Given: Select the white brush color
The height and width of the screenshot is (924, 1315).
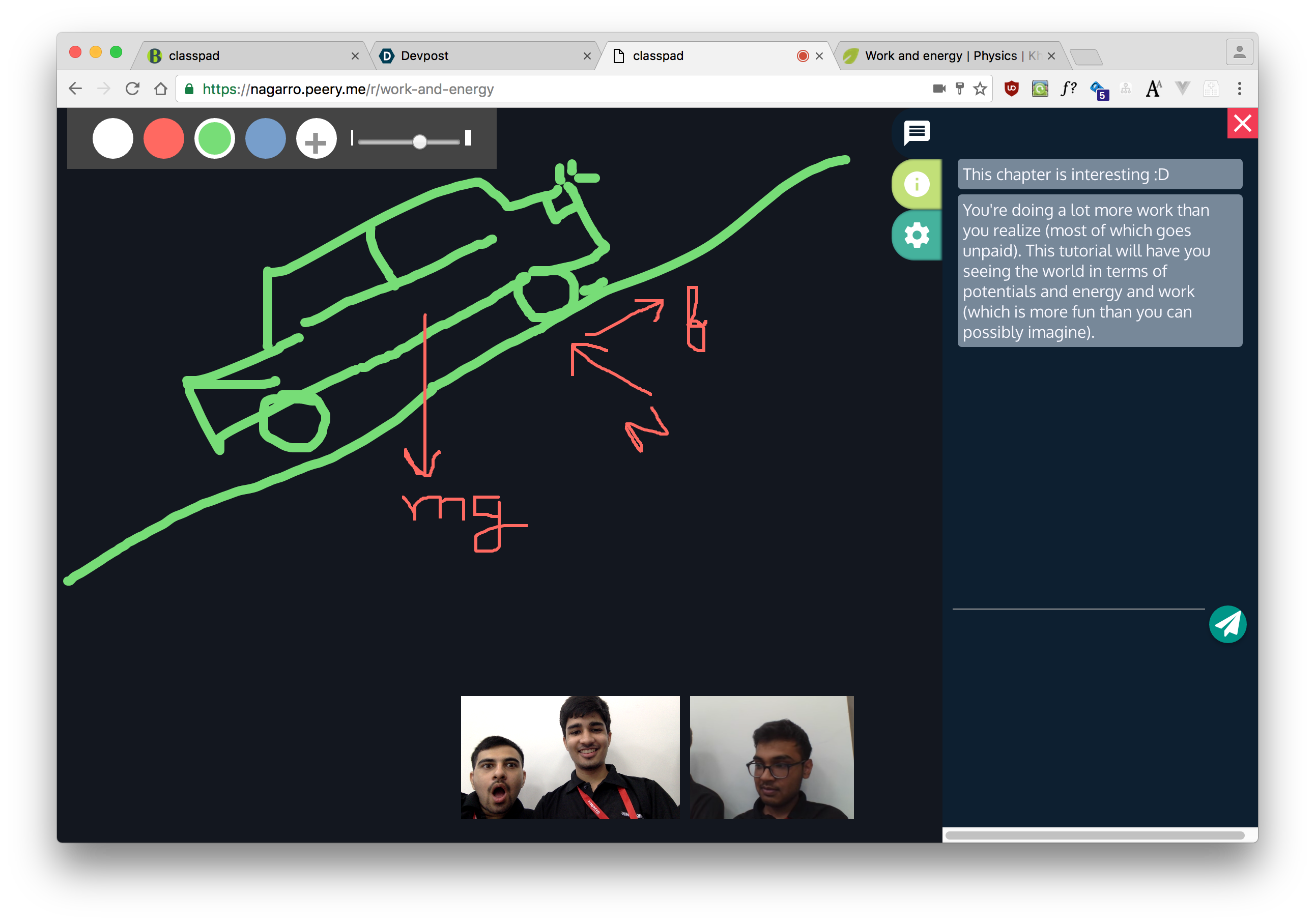Looking at the screenshot, I should [x=113, y=139].
